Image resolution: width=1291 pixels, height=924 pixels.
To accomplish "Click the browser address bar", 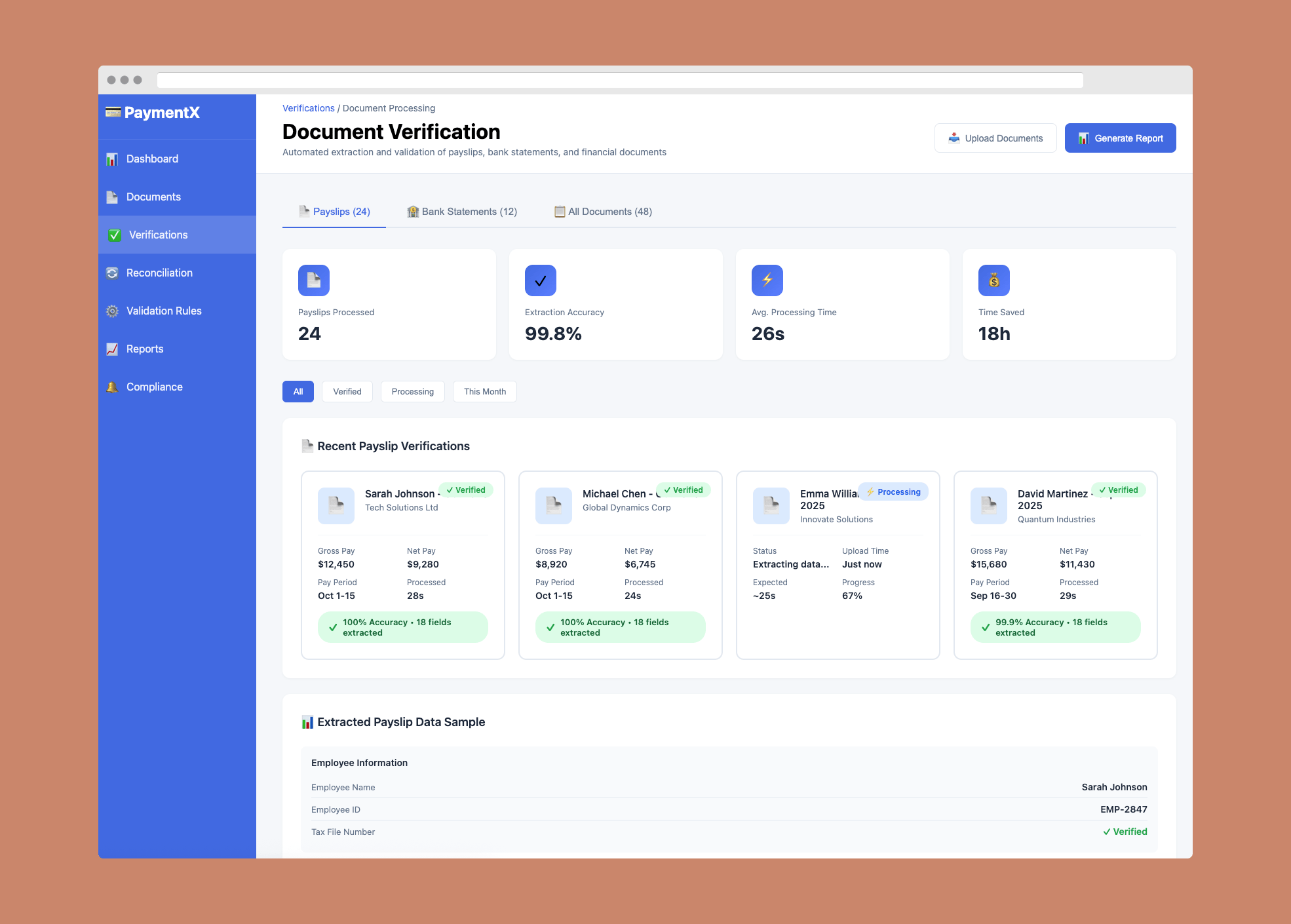I will 619,80.
